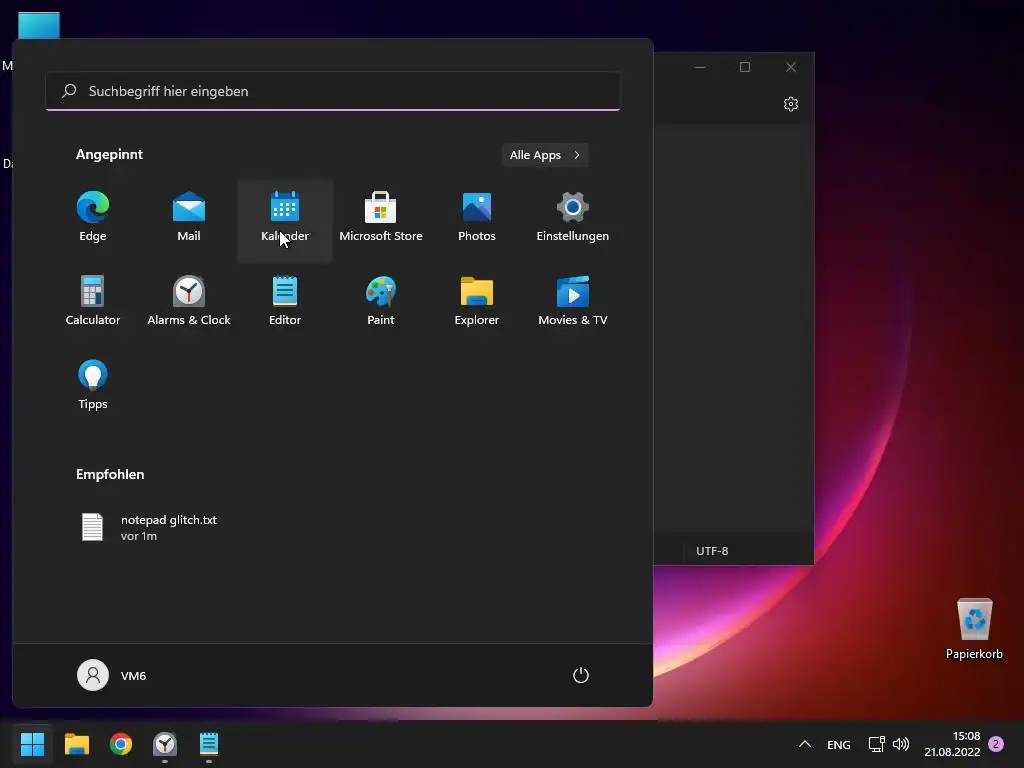The height and width of the screenshot is (768, 1024).
Task: Switch to Notepad on the taskbar
Action: click(x=209, y=744)
